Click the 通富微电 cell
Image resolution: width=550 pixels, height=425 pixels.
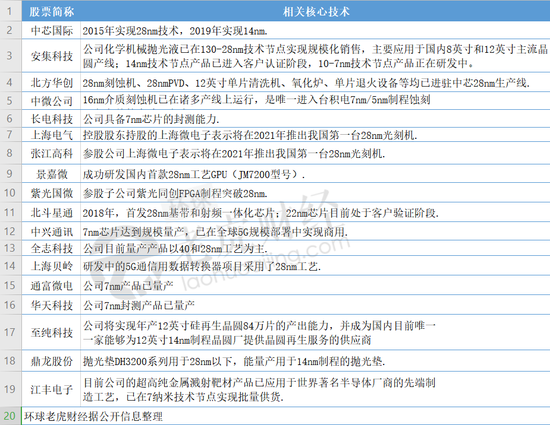point(51,285)
